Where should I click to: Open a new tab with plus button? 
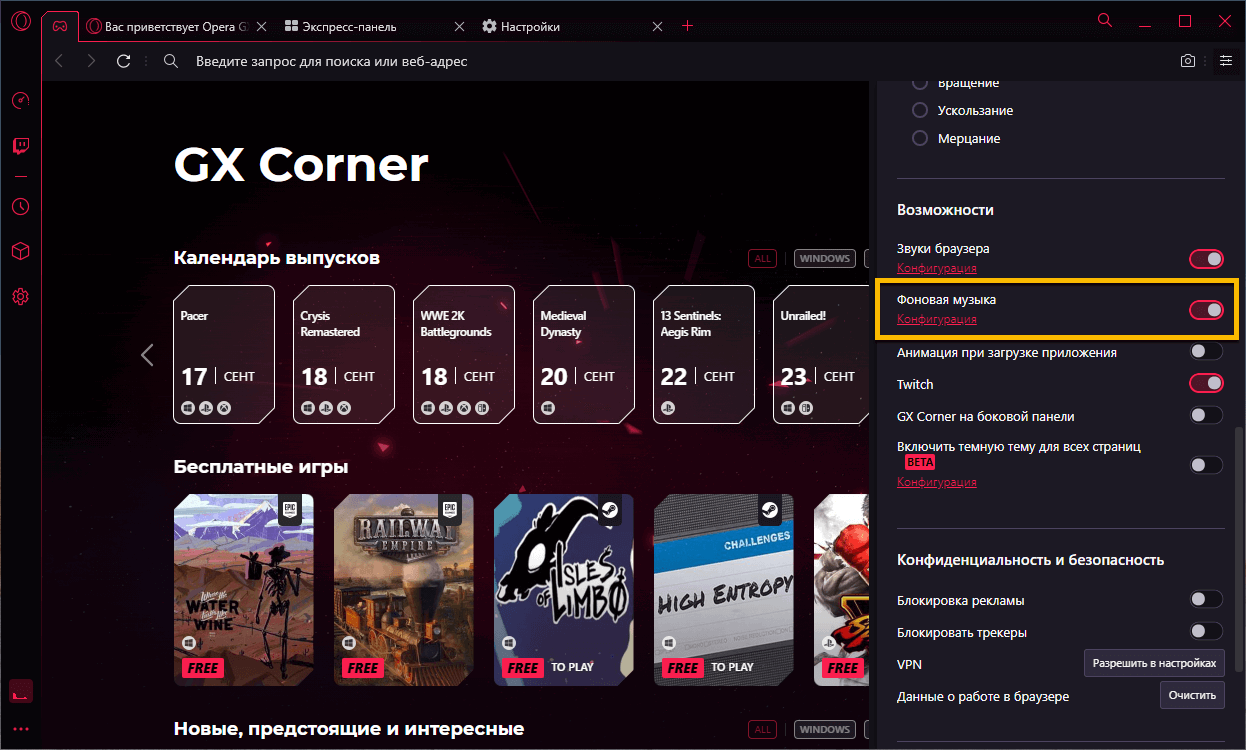687,26
